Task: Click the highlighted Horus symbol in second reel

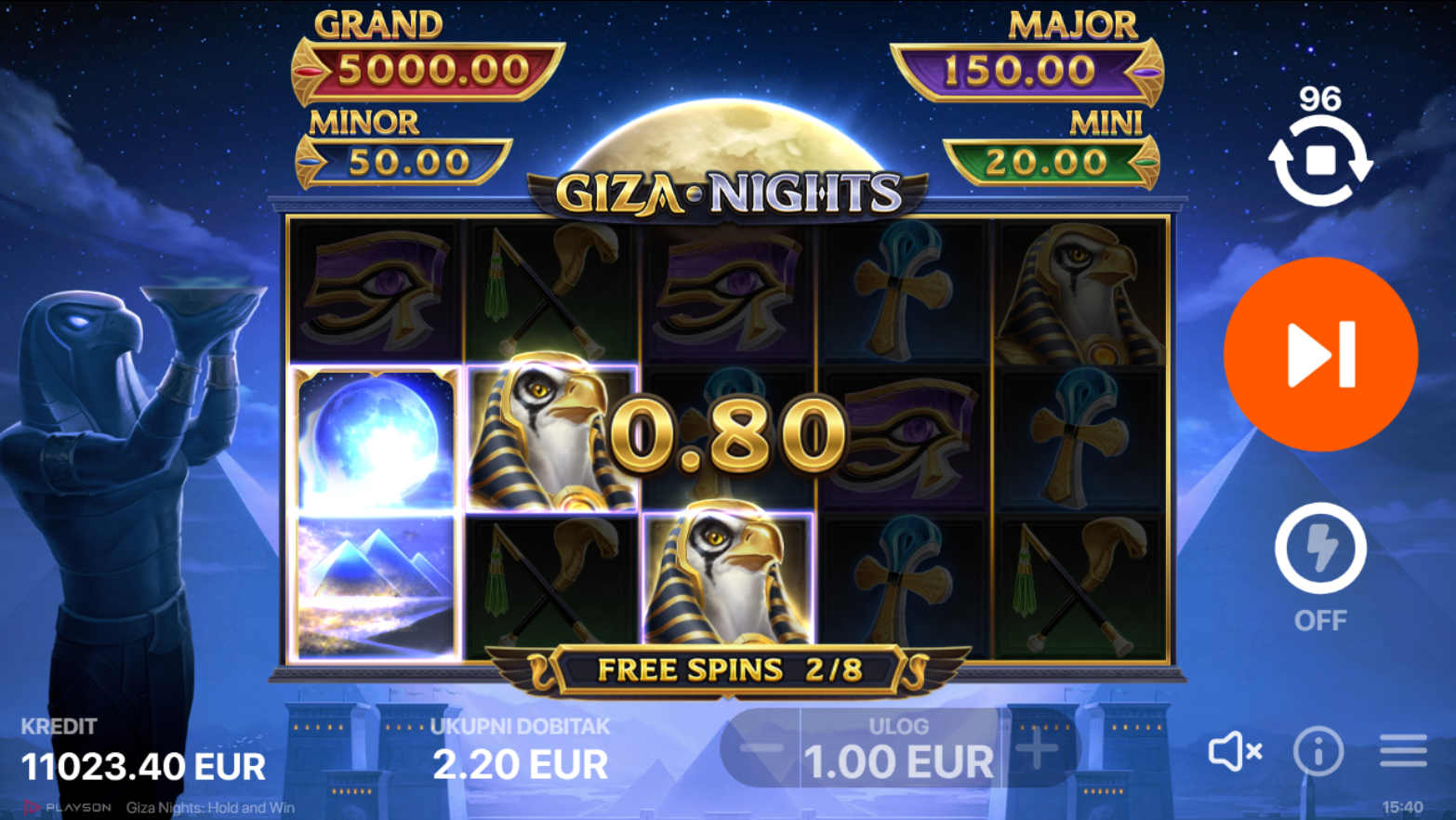Action: 552,439
